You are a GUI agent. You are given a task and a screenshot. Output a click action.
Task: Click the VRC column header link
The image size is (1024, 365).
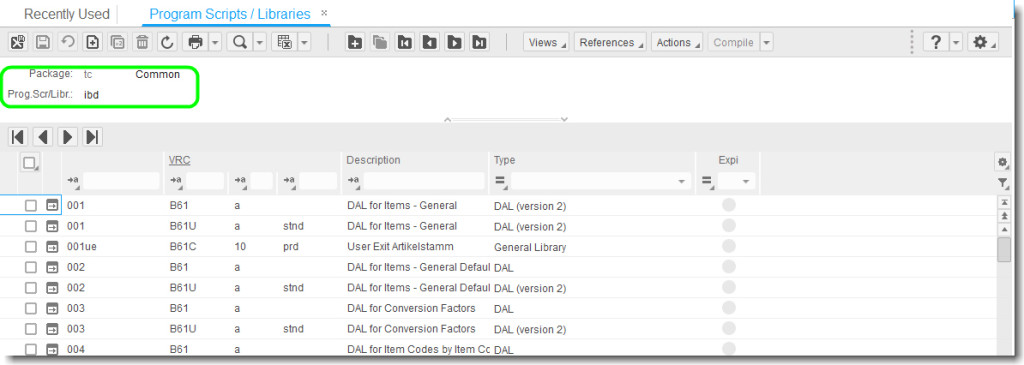180,160
